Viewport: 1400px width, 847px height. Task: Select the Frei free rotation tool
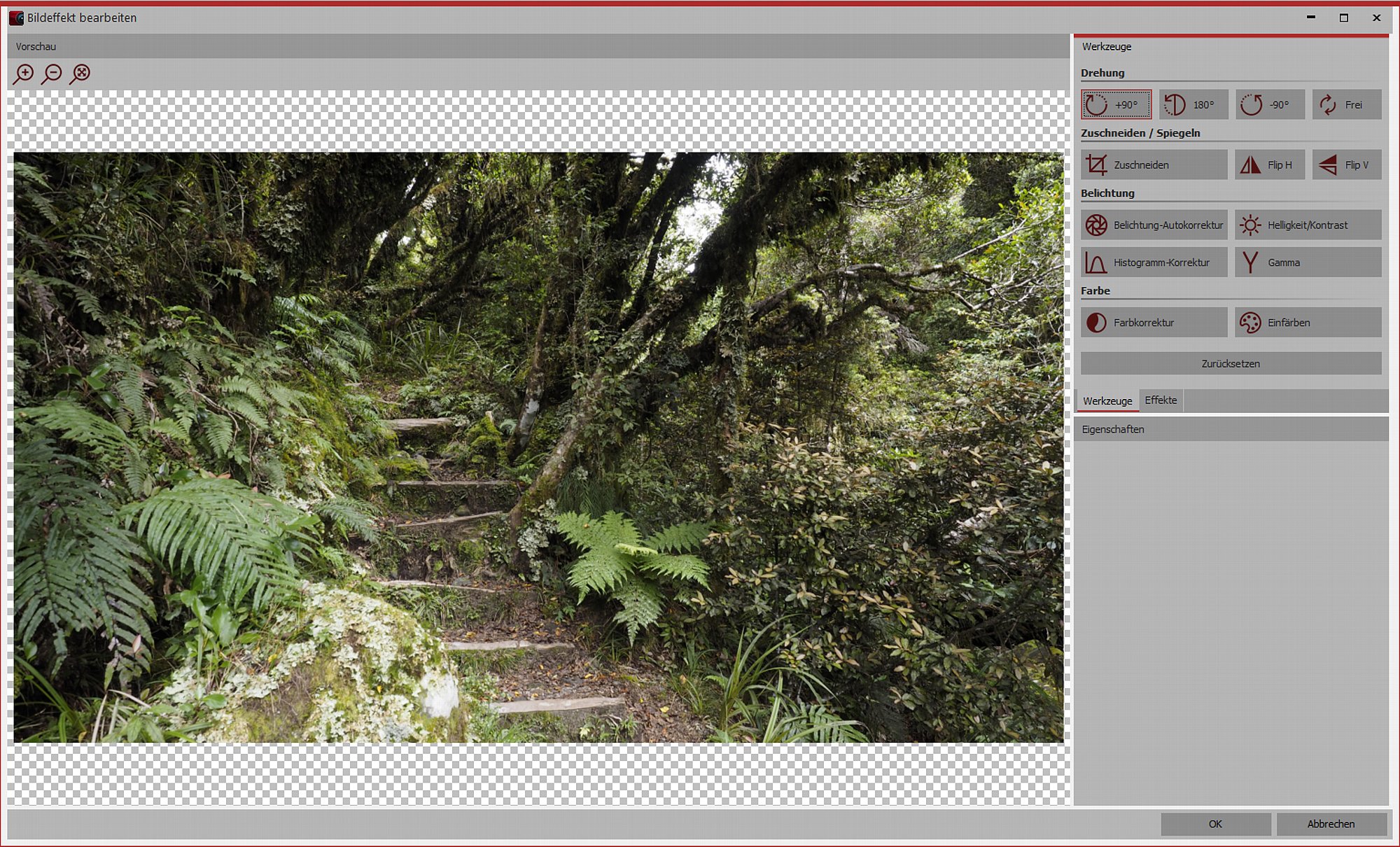click(x=1346, y=105)
